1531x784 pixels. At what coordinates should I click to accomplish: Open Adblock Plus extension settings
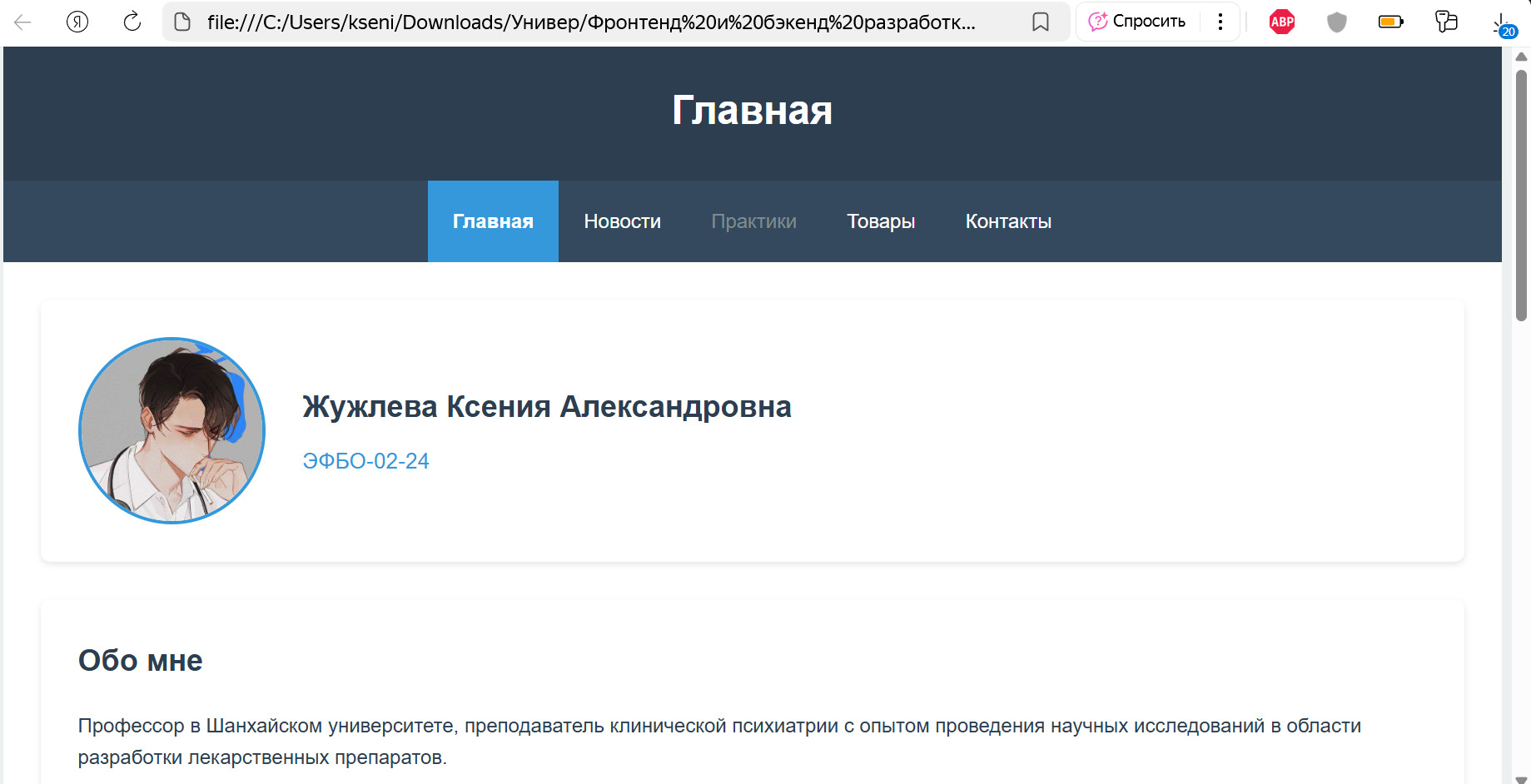pos(1281,21)
